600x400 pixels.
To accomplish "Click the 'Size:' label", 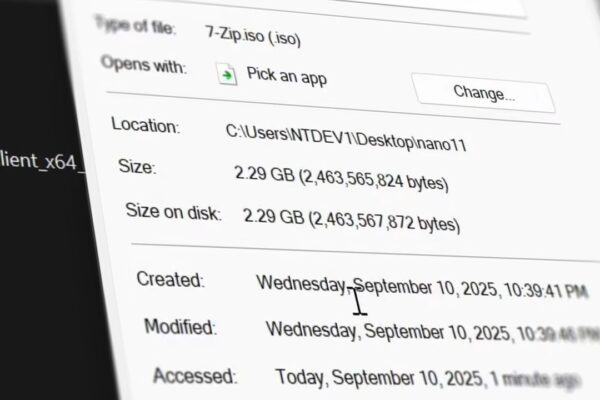I will [x=137, y=167].
